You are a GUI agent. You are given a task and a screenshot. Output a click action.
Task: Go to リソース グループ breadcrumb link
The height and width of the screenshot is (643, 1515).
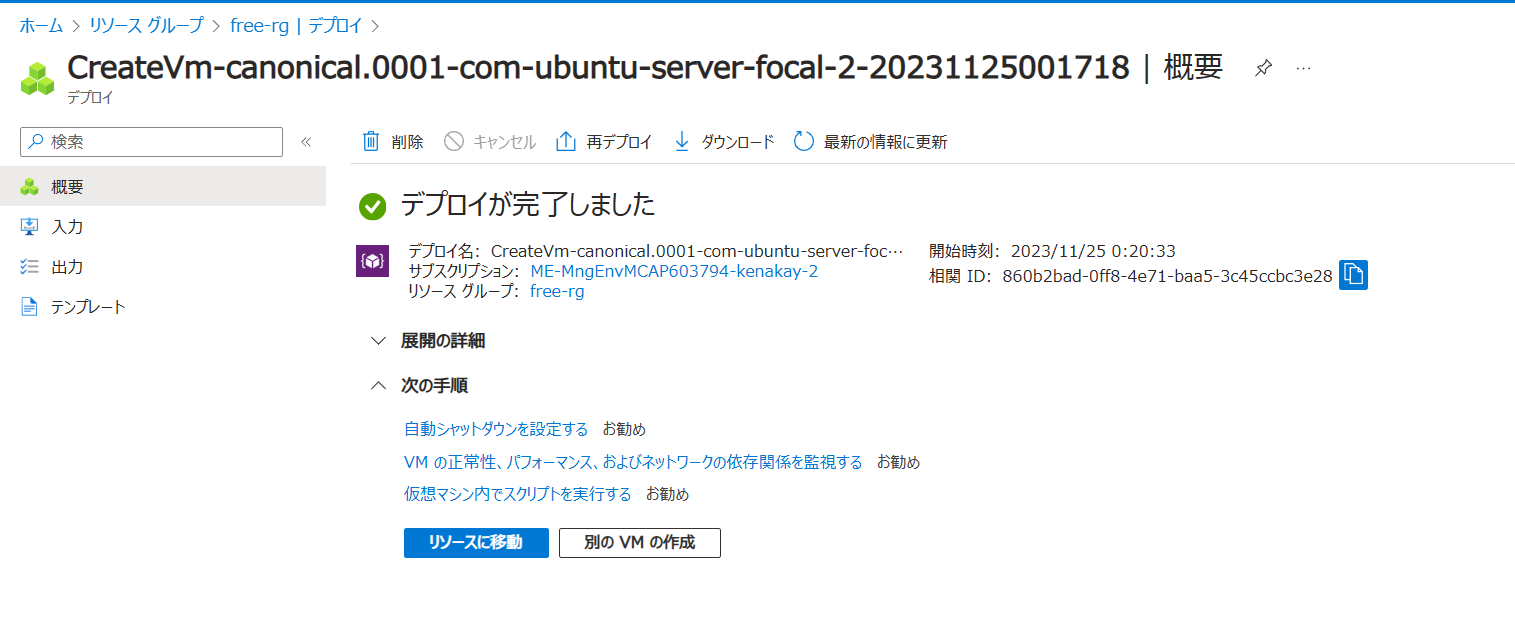tap(146, 25)
